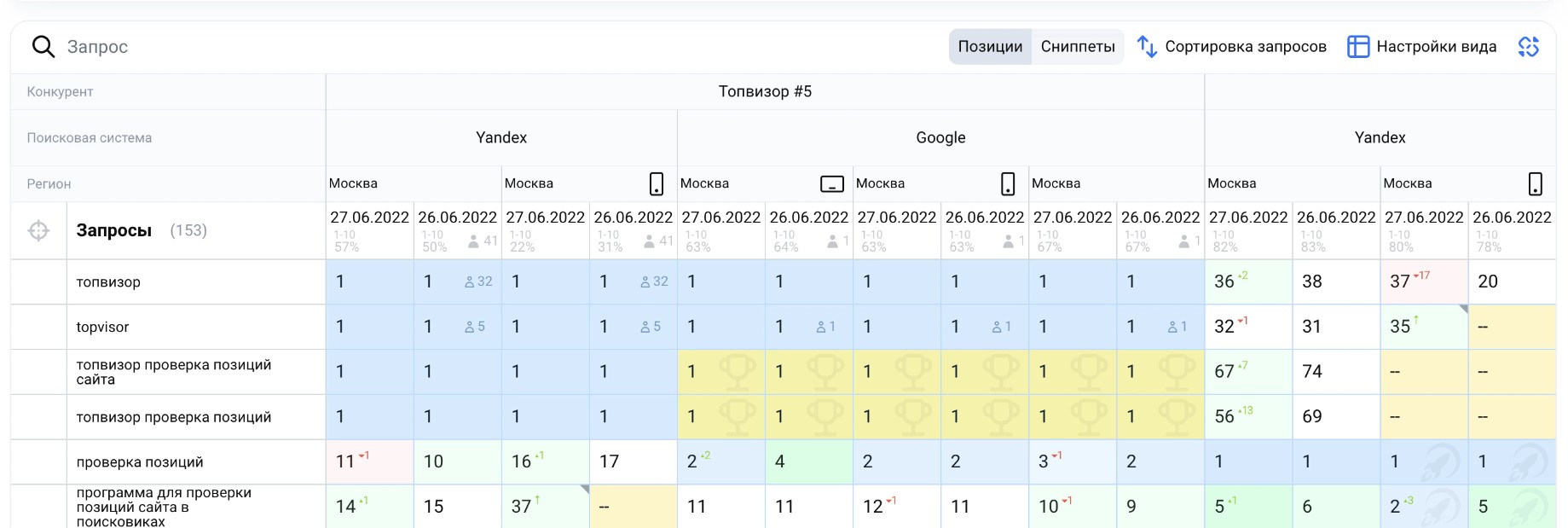Viewport: 1568px width, 528px height.
Task: Click the desktop monitor icon in Google Москва header
Action: (832, 183)
